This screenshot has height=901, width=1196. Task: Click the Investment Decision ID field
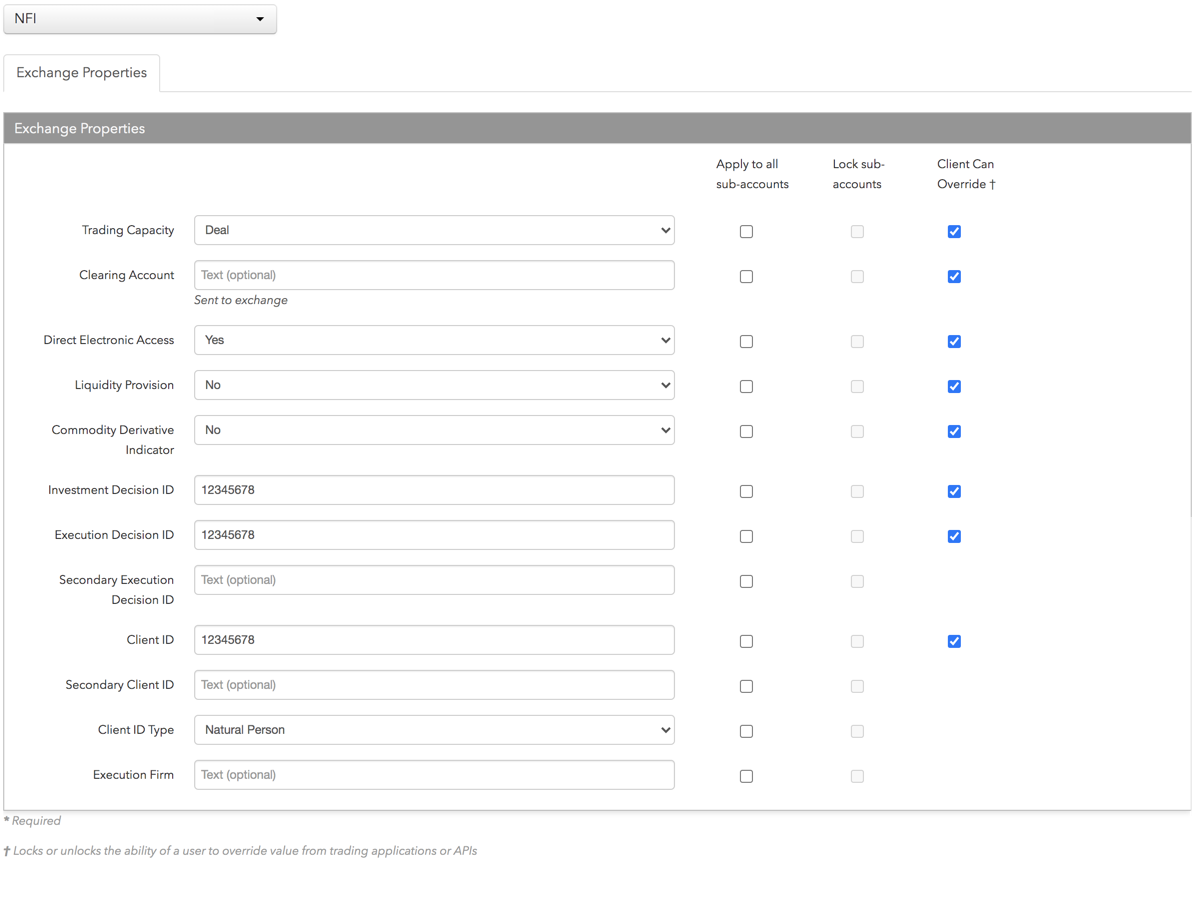(x=434, y=490)
